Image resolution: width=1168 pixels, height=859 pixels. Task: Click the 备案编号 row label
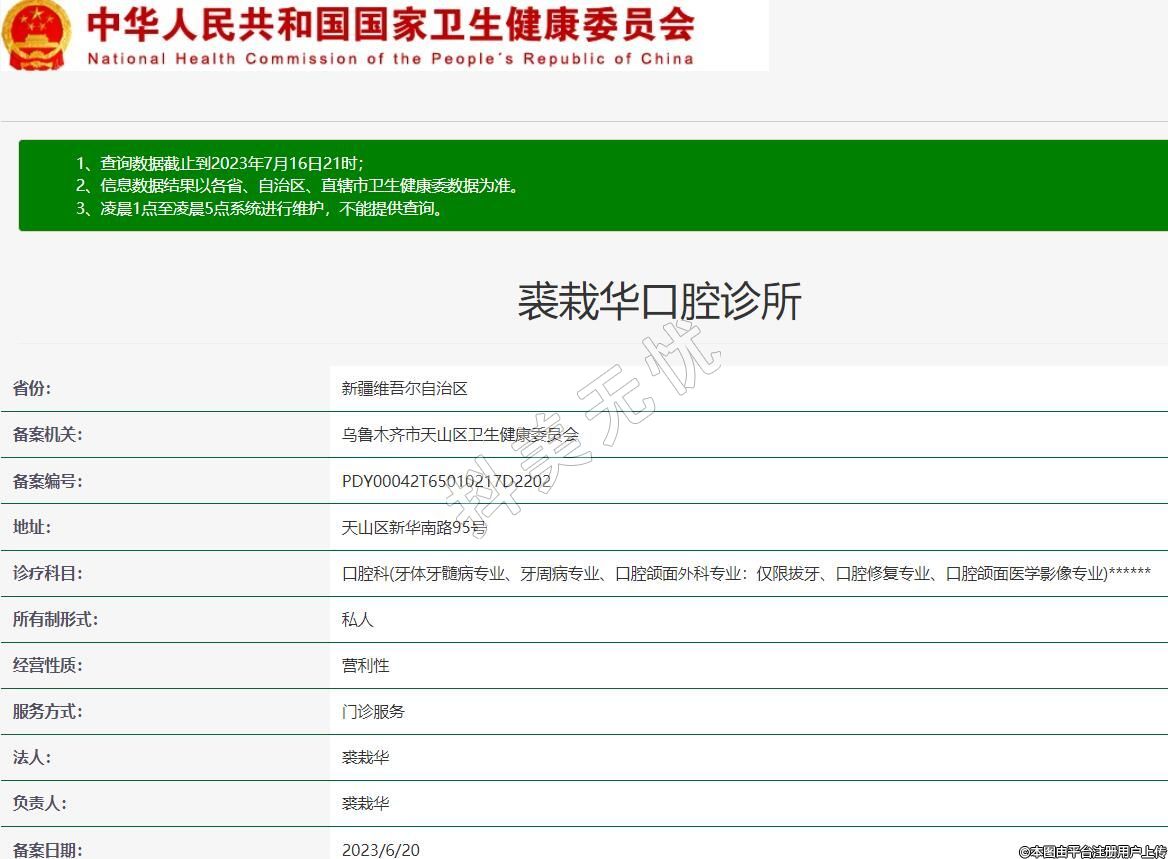(47, 481)
